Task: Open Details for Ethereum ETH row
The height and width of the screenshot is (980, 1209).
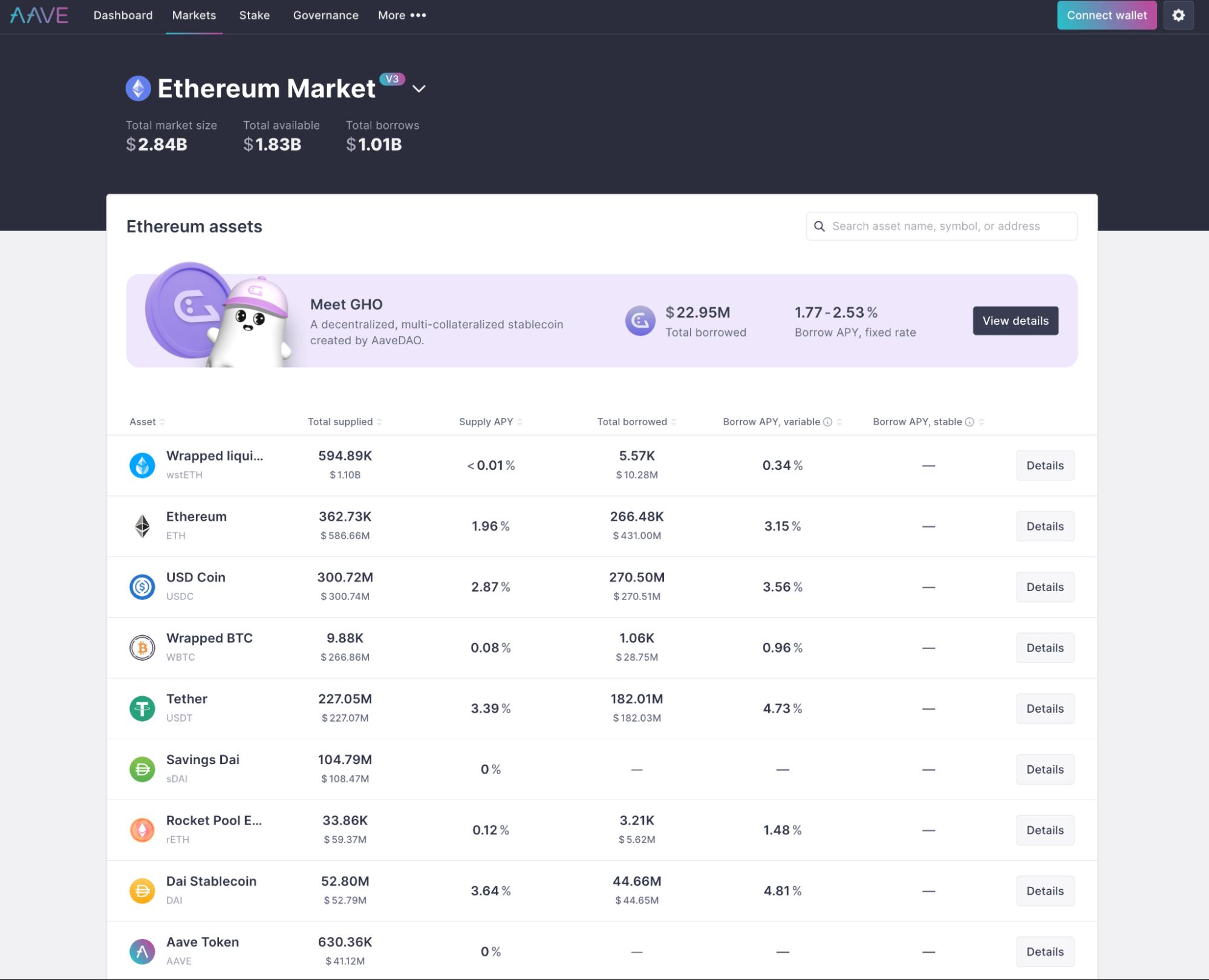Action: pyautogui.click(x=1045, y=526)
